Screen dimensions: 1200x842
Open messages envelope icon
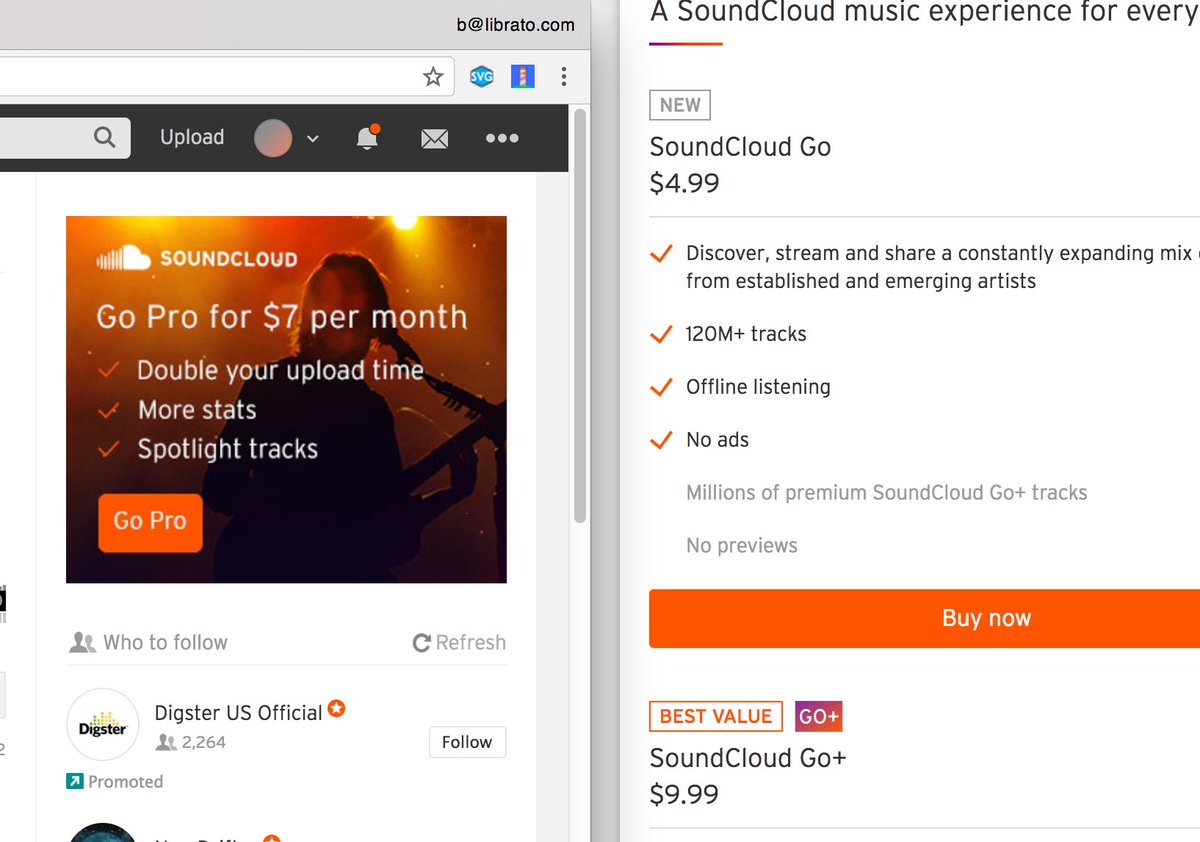[x=434, y=139]
